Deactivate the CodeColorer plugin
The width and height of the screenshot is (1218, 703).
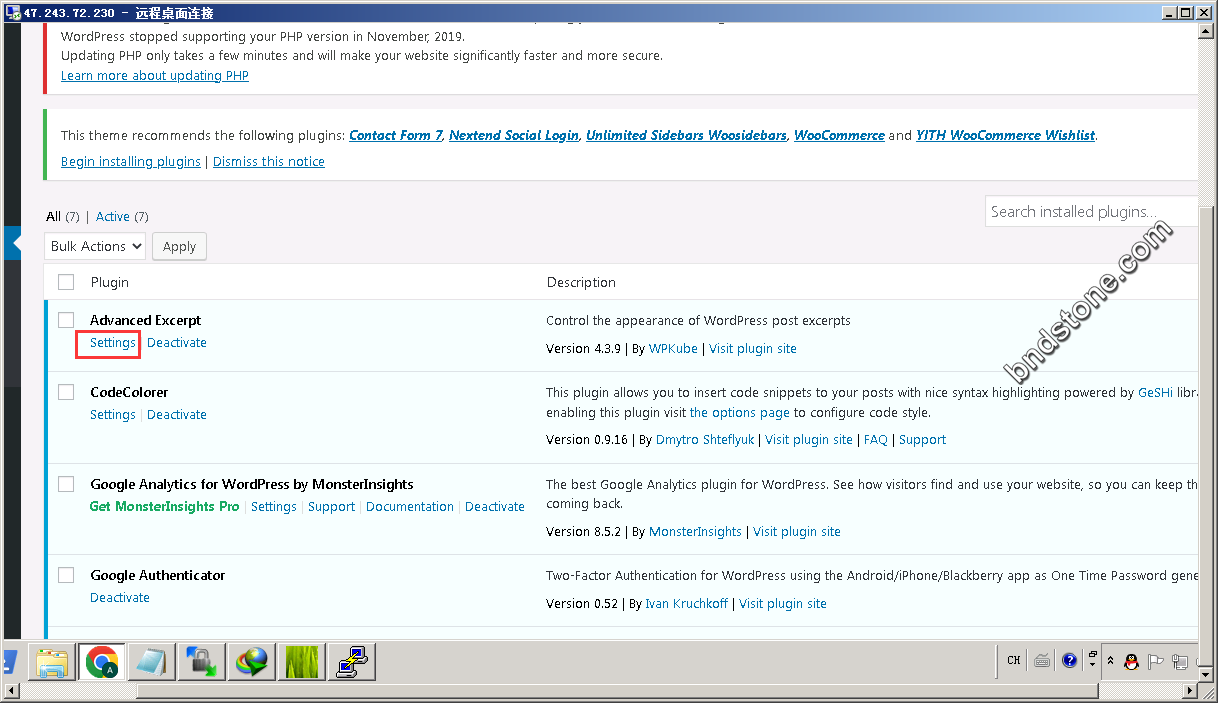pos(177,414)
